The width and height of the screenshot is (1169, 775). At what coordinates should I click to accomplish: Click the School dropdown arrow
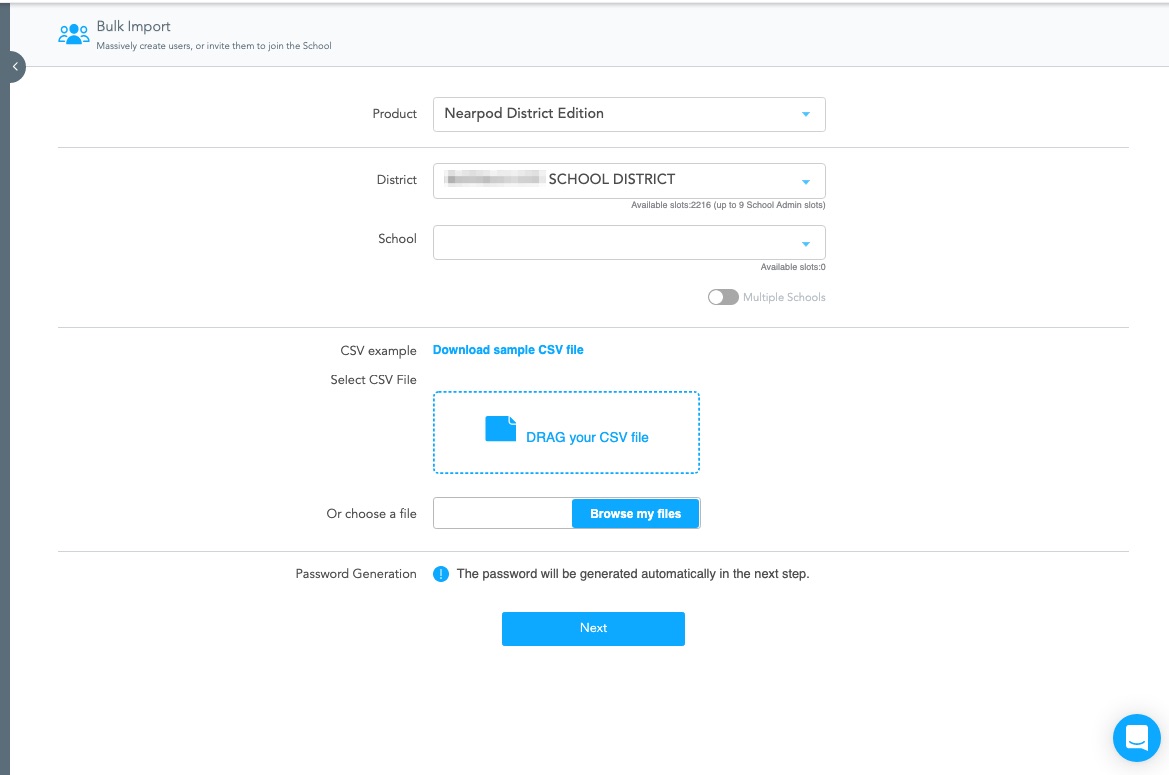tap(806, 243)
